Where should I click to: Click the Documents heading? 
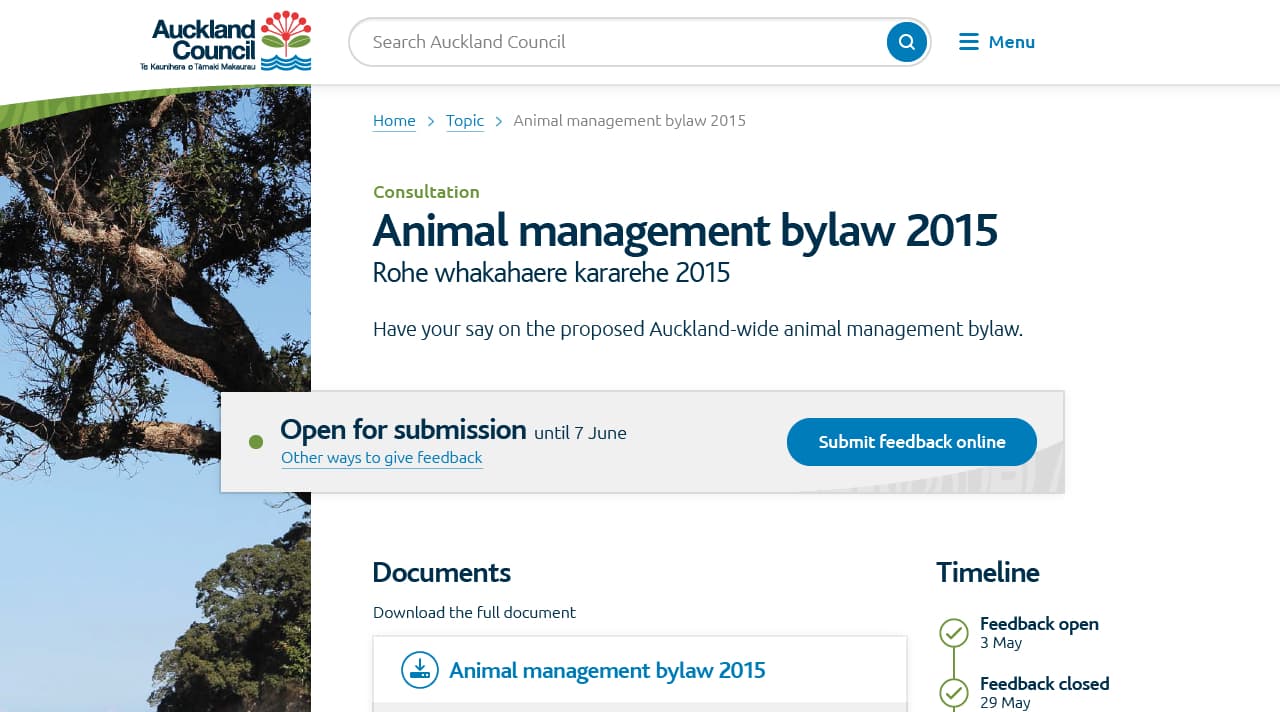(441, 572)
